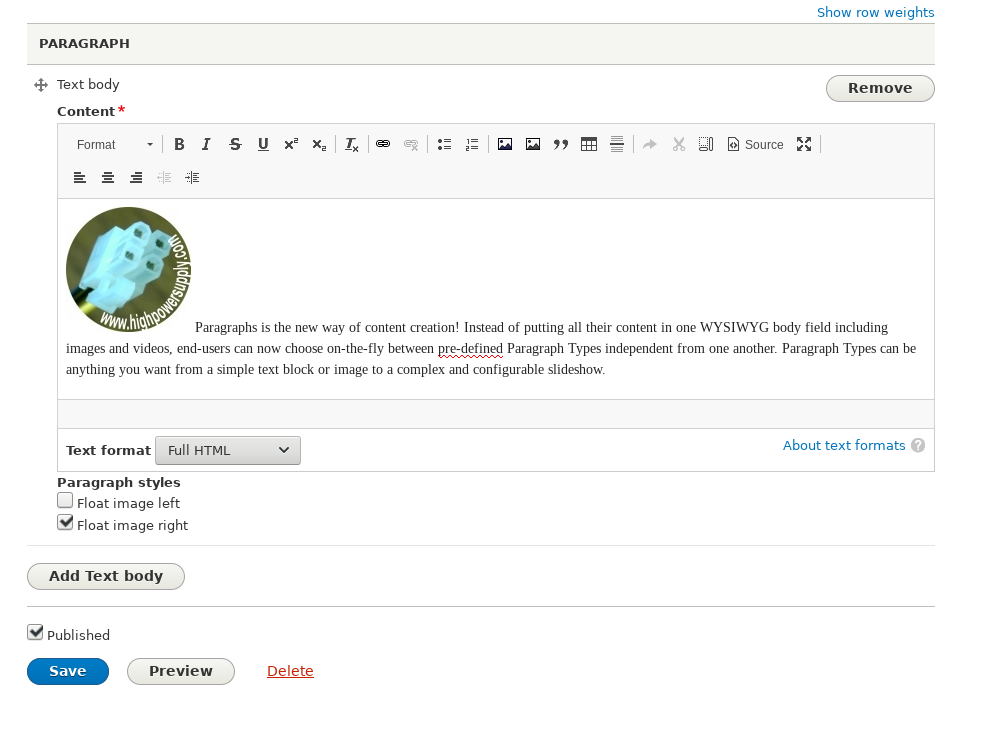Viewport: 992px width, 743px height.
Task: Apply strikethrough formatting
Action: pyautogui.click(x=235, y=144)
